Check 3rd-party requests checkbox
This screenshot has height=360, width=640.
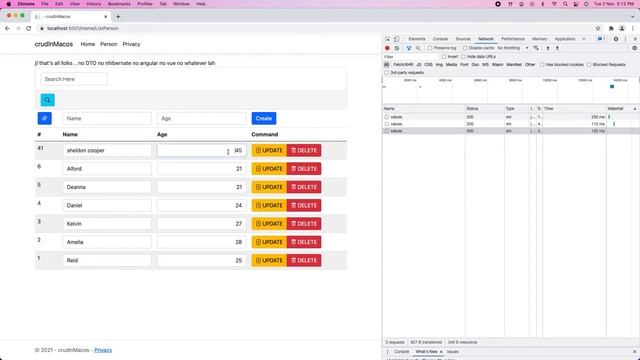point(387,73)
